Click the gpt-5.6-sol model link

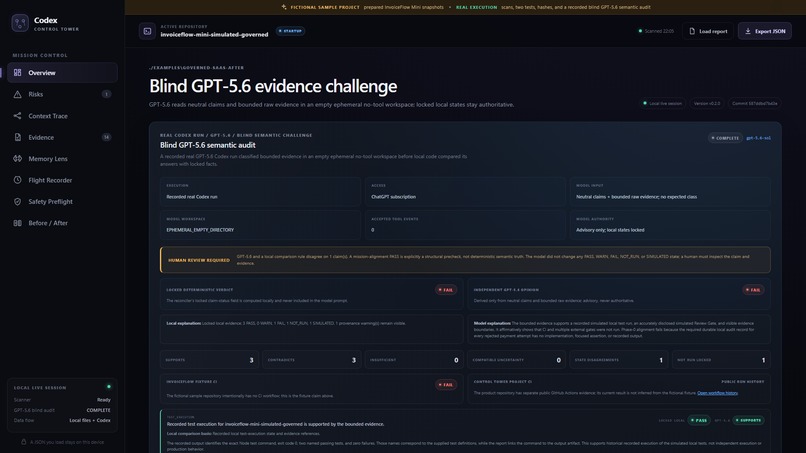pos(758,138)
